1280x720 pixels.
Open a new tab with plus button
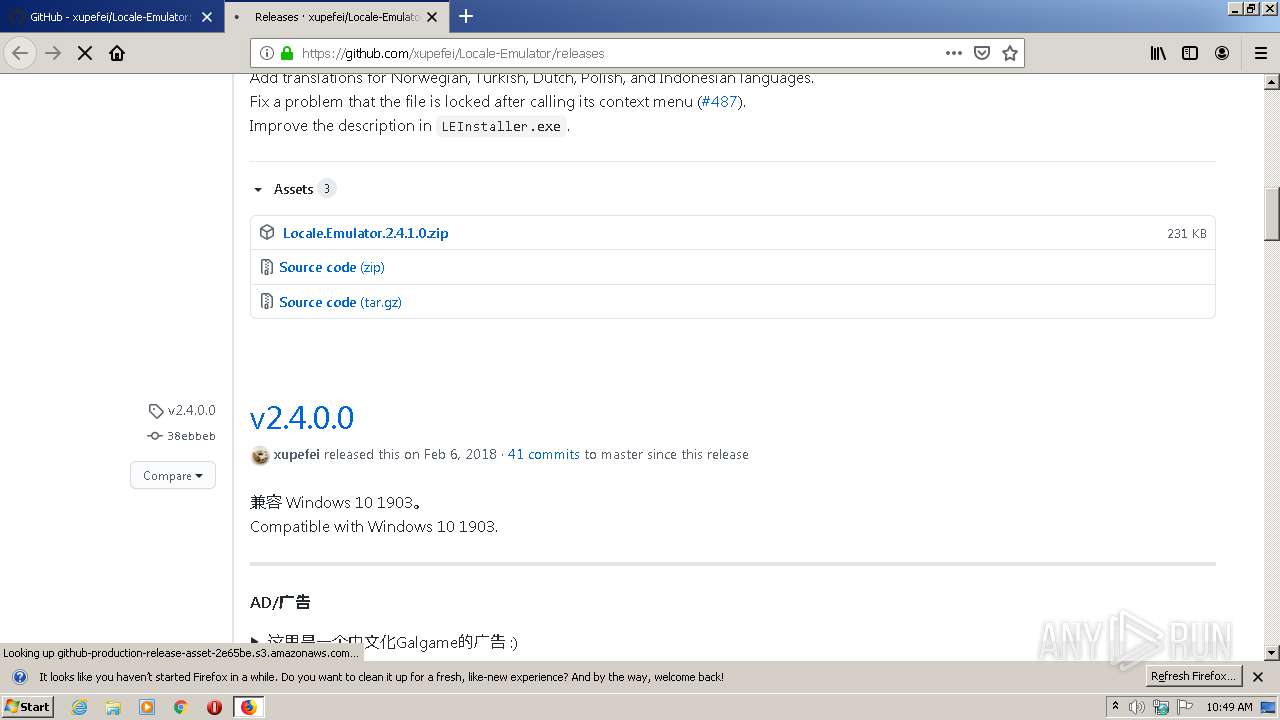[x=466, y=16]
